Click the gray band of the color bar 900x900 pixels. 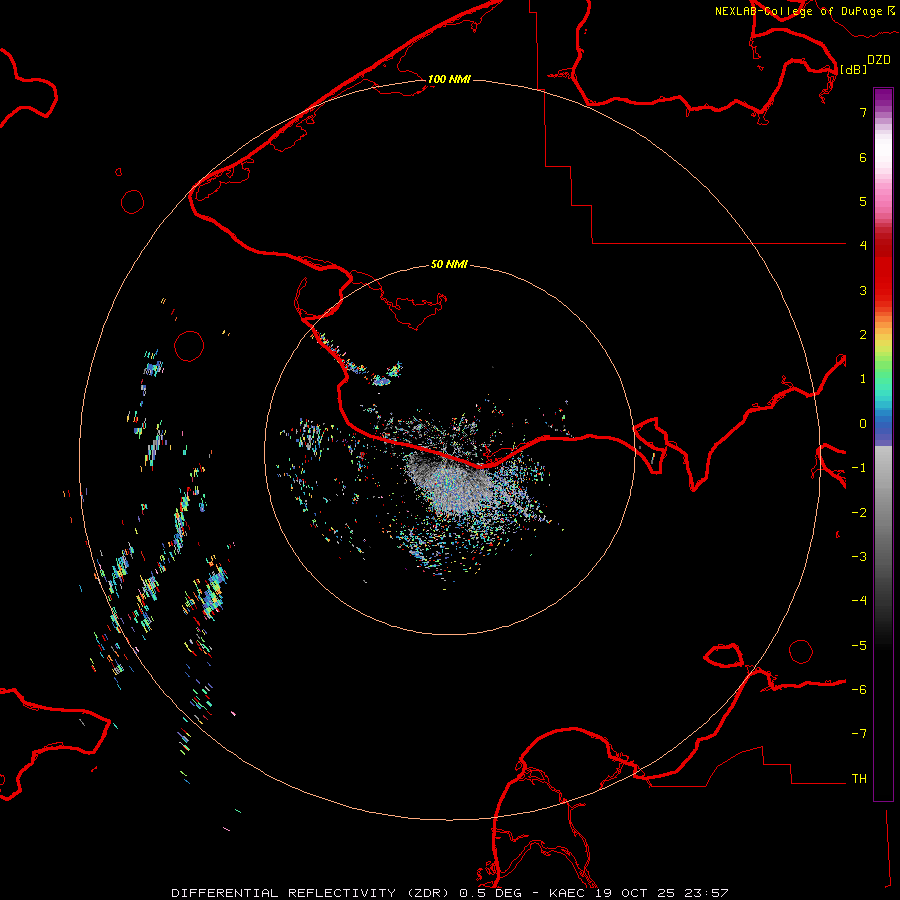click(x=883, y=517)
